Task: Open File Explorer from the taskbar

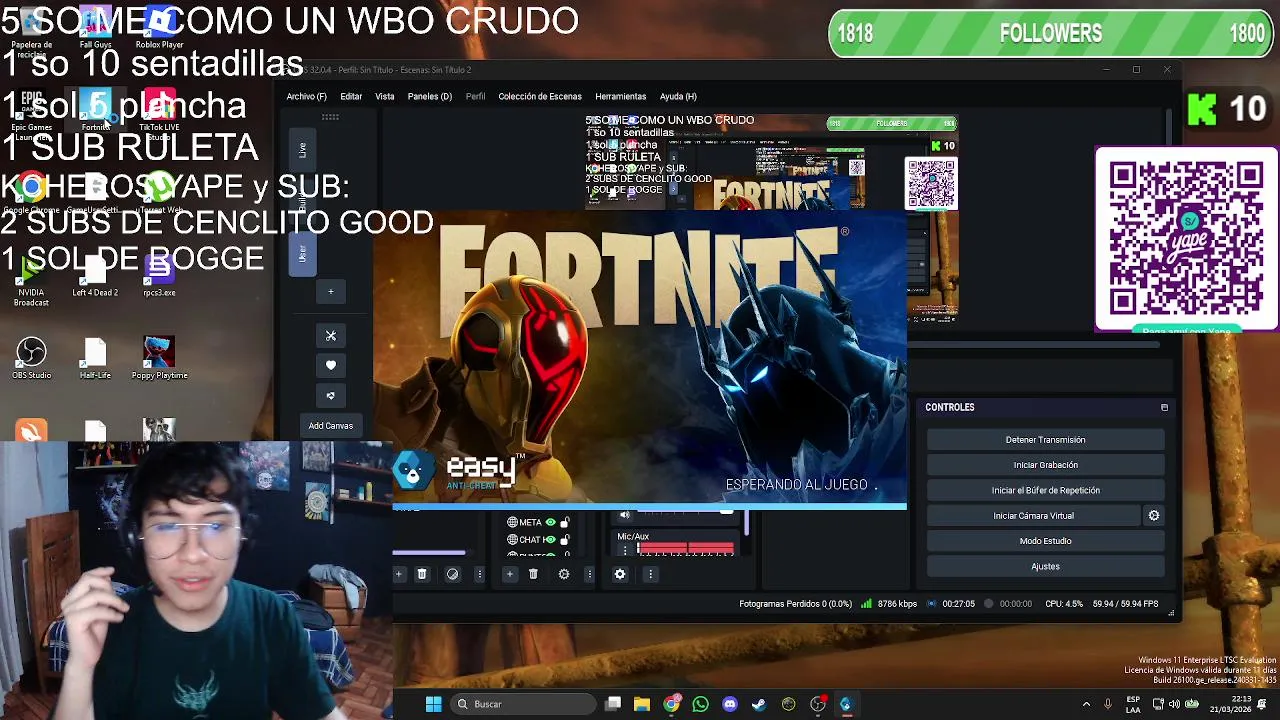Action: click(x=642, y=704)
